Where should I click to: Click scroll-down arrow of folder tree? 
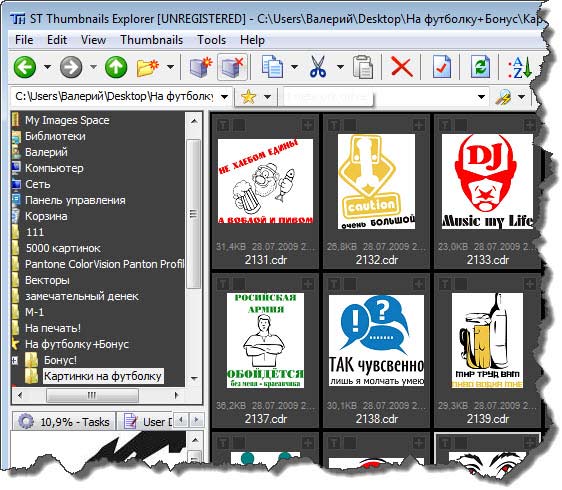click(x=194, y=378)
